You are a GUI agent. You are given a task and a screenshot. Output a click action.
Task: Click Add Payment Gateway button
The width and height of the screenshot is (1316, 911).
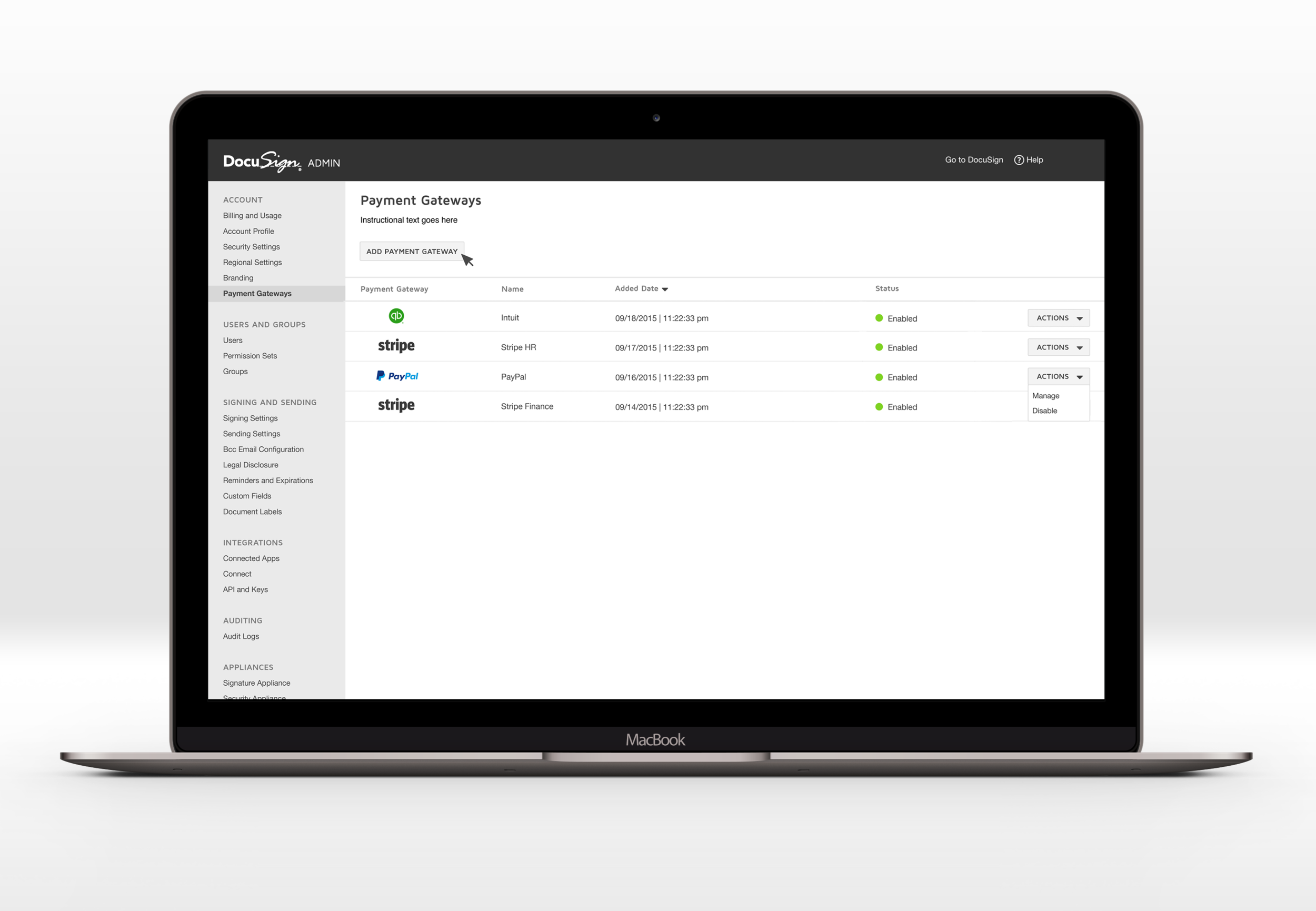click(412, 251)
